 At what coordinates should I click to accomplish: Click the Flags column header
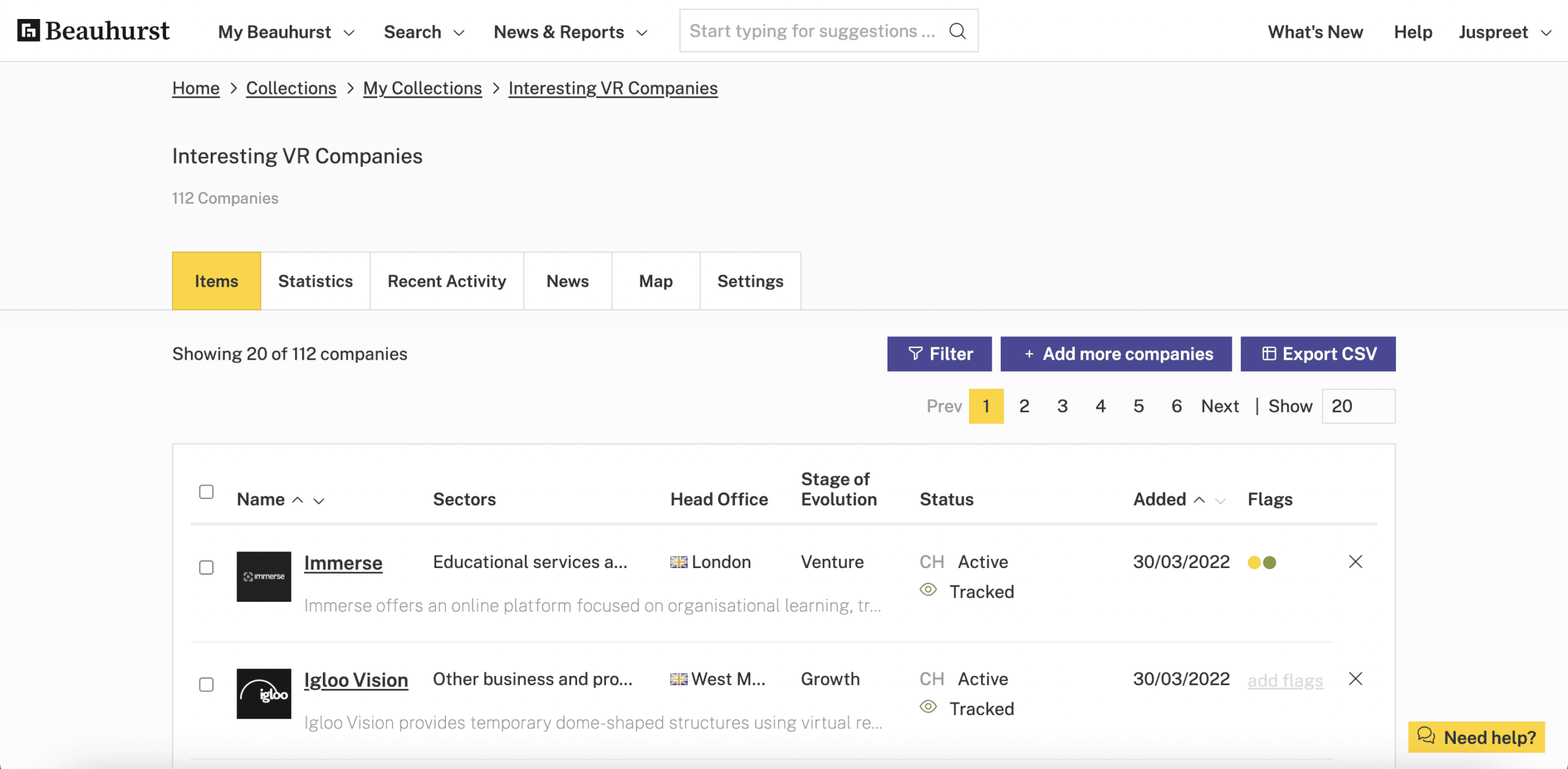[1270, 499]
